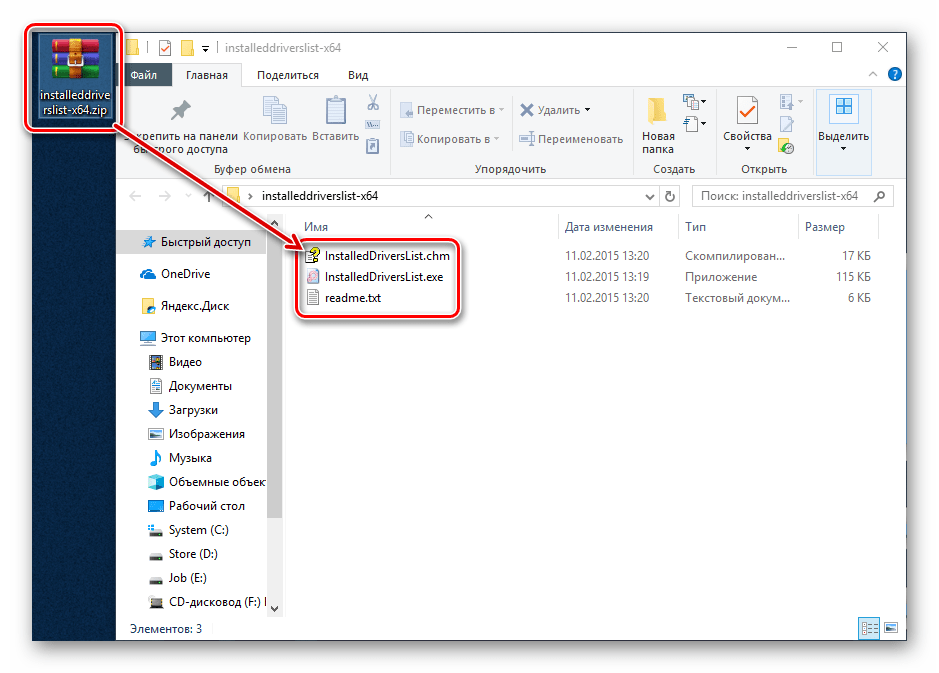939x673 pixels.
Task: Select the readme.txt file
Action: [x=343, y=298]
